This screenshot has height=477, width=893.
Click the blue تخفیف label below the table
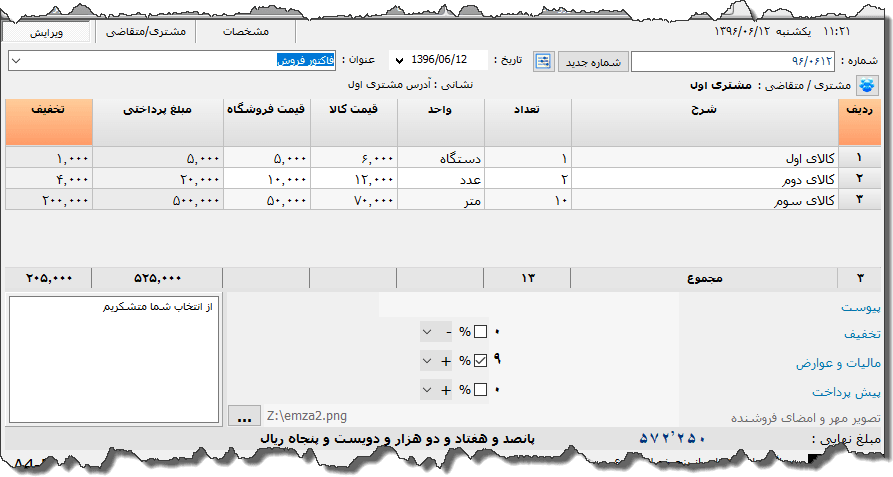click(862, 334)
